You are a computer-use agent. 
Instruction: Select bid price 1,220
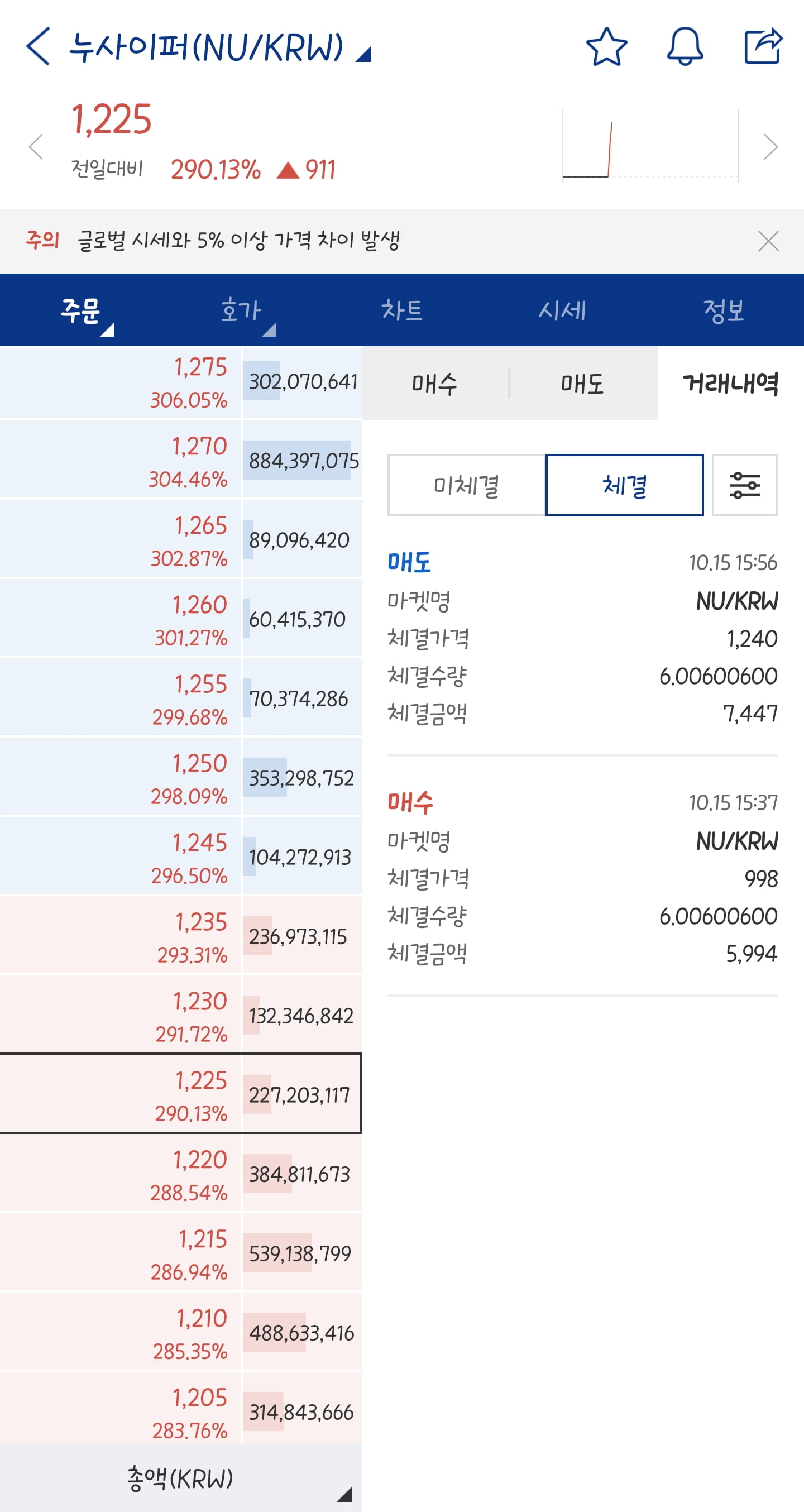(120, 1173)
